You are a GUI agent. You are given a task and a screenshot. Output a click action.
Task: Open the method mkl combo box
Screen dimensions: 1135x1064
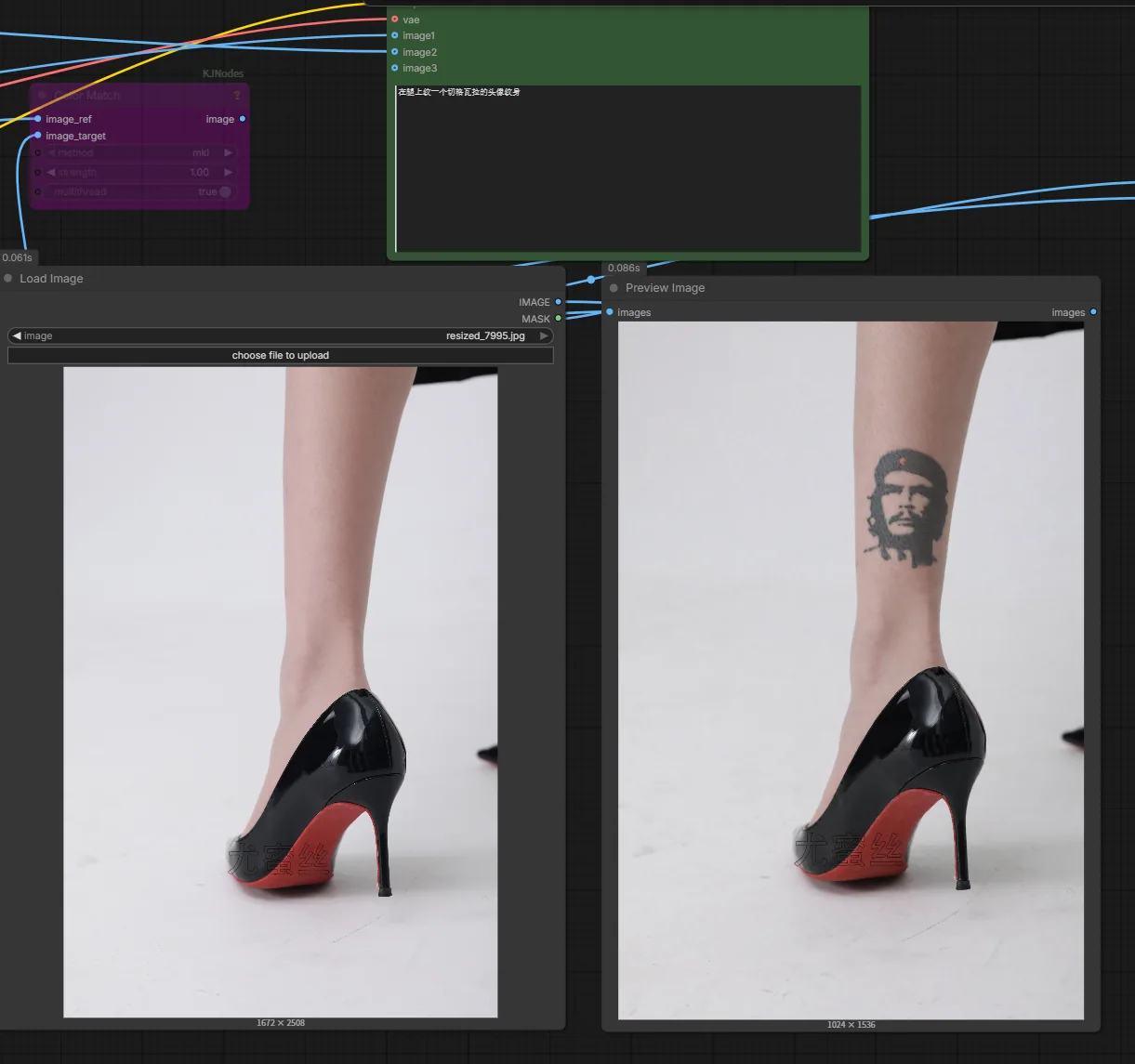tap(140, 152)
